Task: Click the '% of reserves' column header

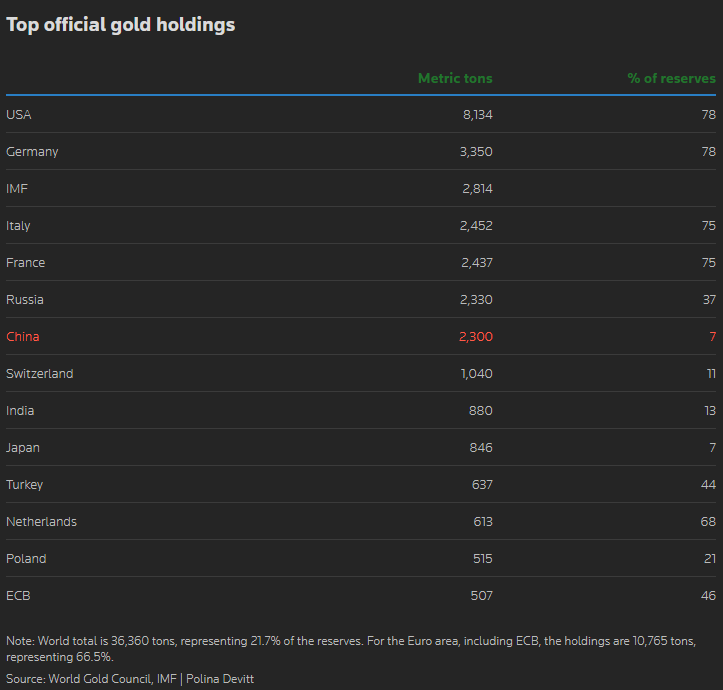Action: pyautogui.click(x=671, y=78)
